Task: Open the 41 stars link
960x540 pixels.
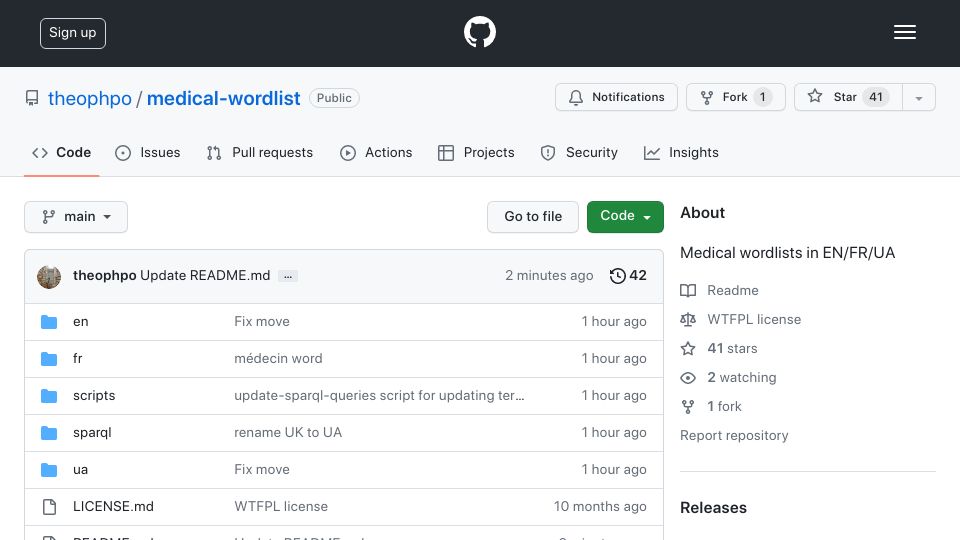Action: (x=732, y=348)
